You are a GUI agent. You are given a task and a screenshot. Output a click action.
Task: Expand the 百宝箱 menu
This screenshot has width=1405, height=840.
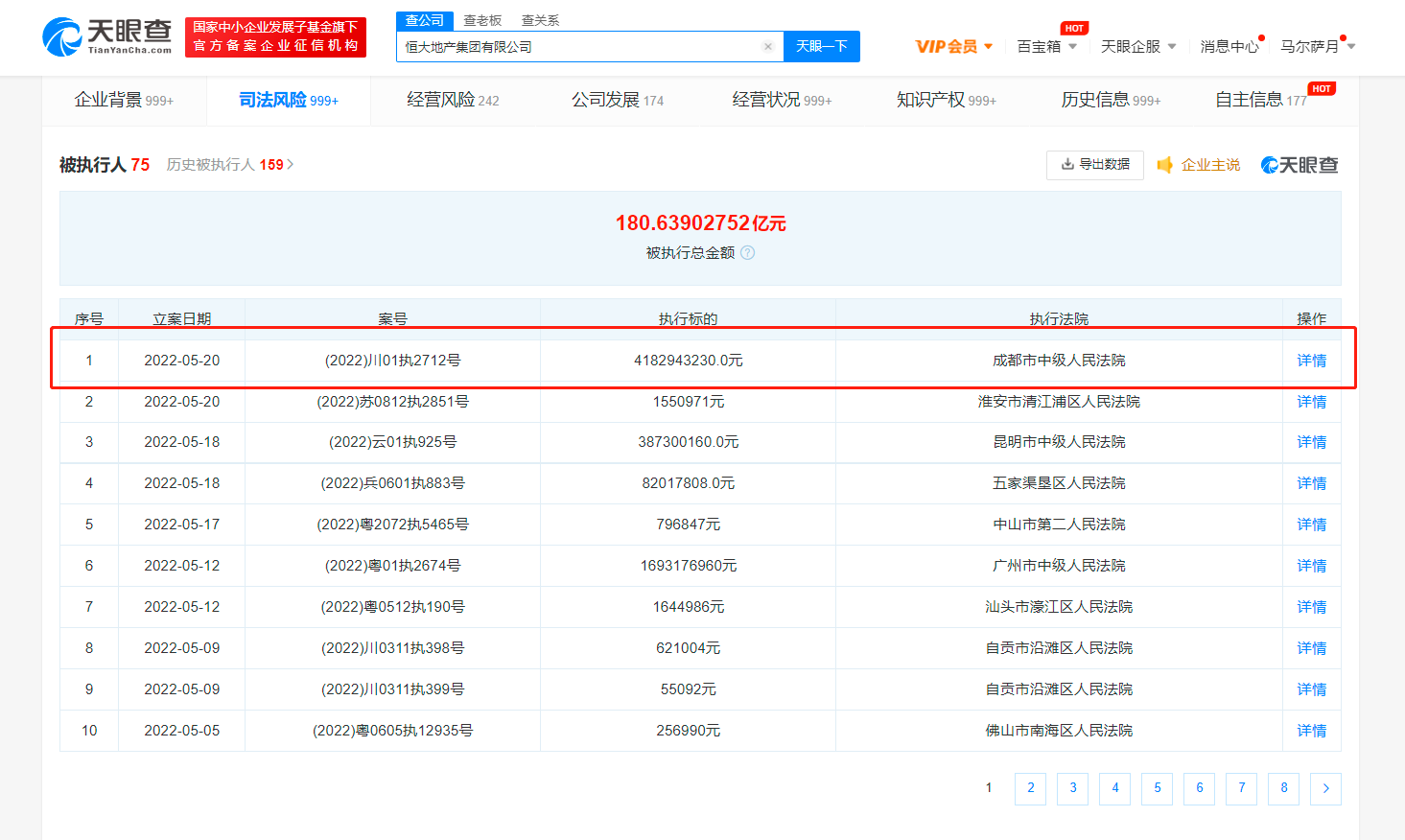1047,46
